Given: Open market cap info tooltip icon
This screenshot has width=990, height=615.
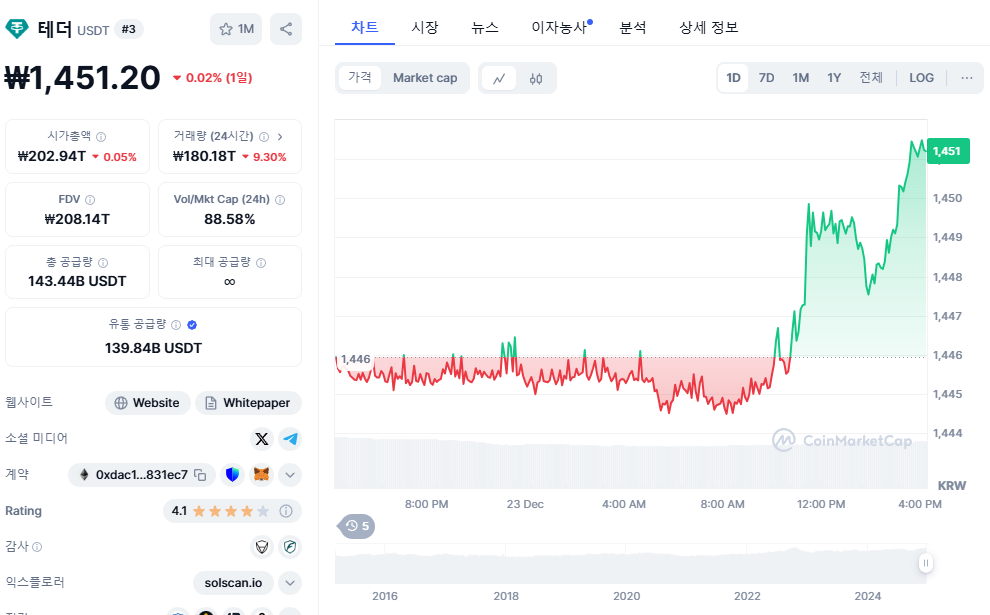Looking at the screenshot, I should pos(101,136).
